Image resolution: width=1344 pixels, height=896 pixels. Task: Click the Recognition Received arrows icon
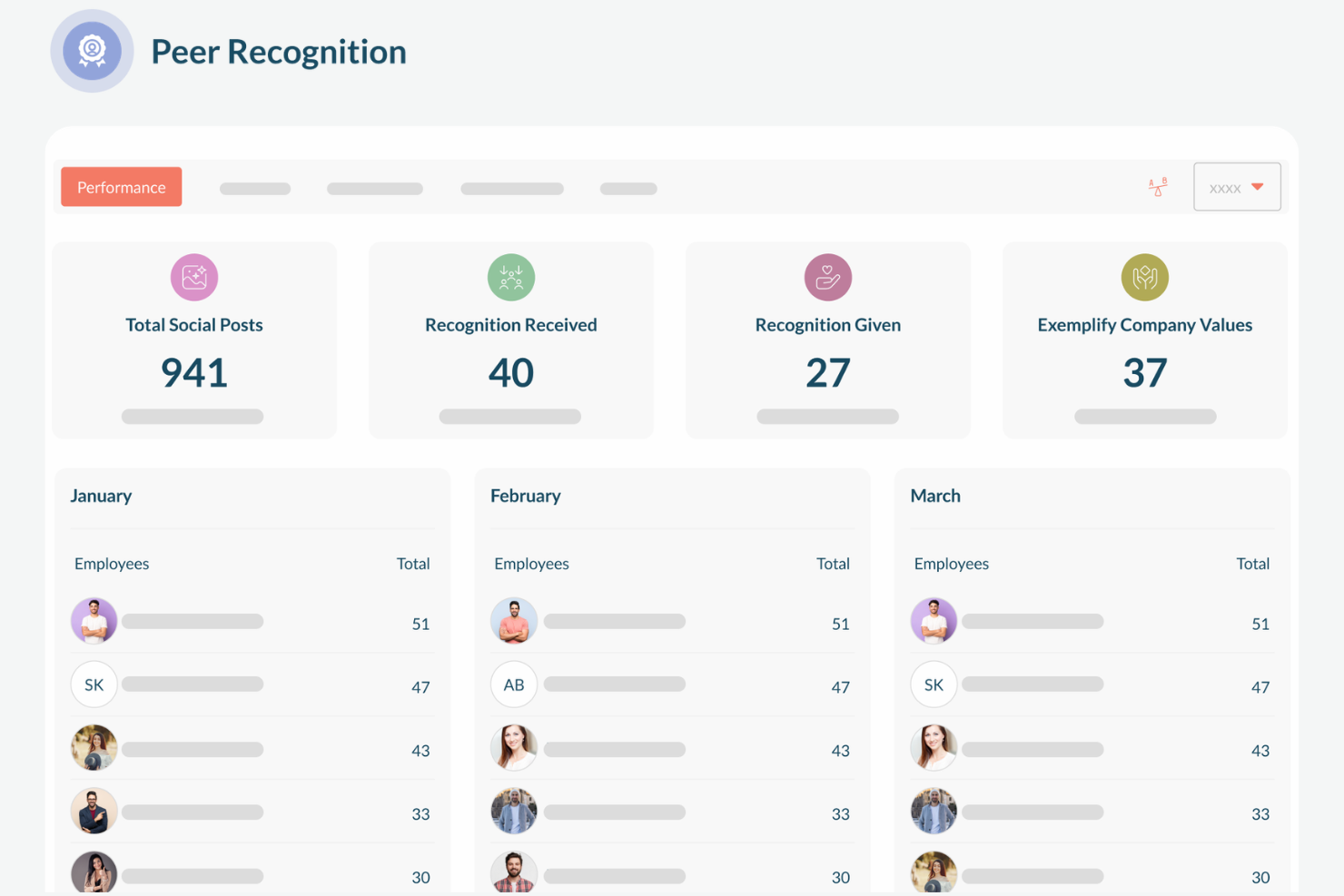tap(510, 277)
